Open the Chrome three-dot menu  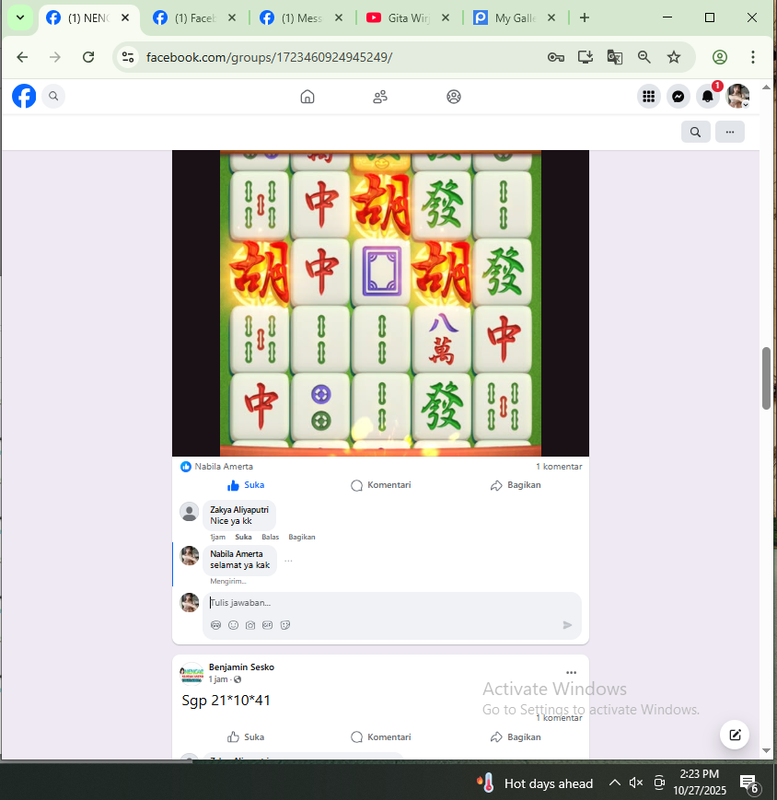coord(753,57)
